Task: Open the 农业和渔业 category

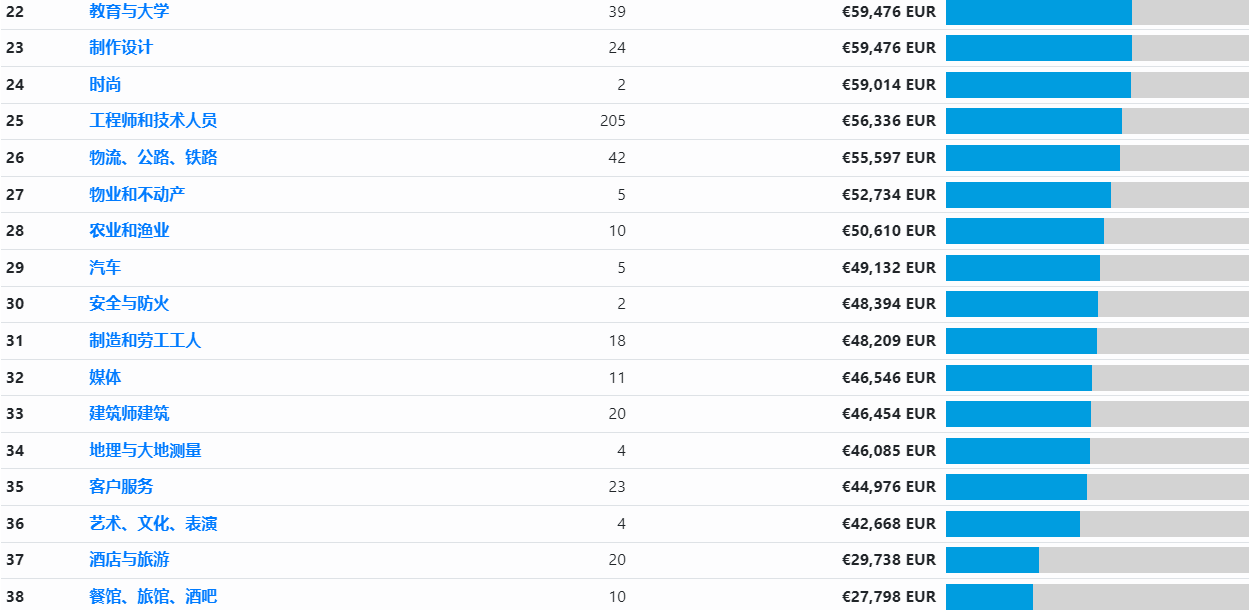Action: pos(129,230)
